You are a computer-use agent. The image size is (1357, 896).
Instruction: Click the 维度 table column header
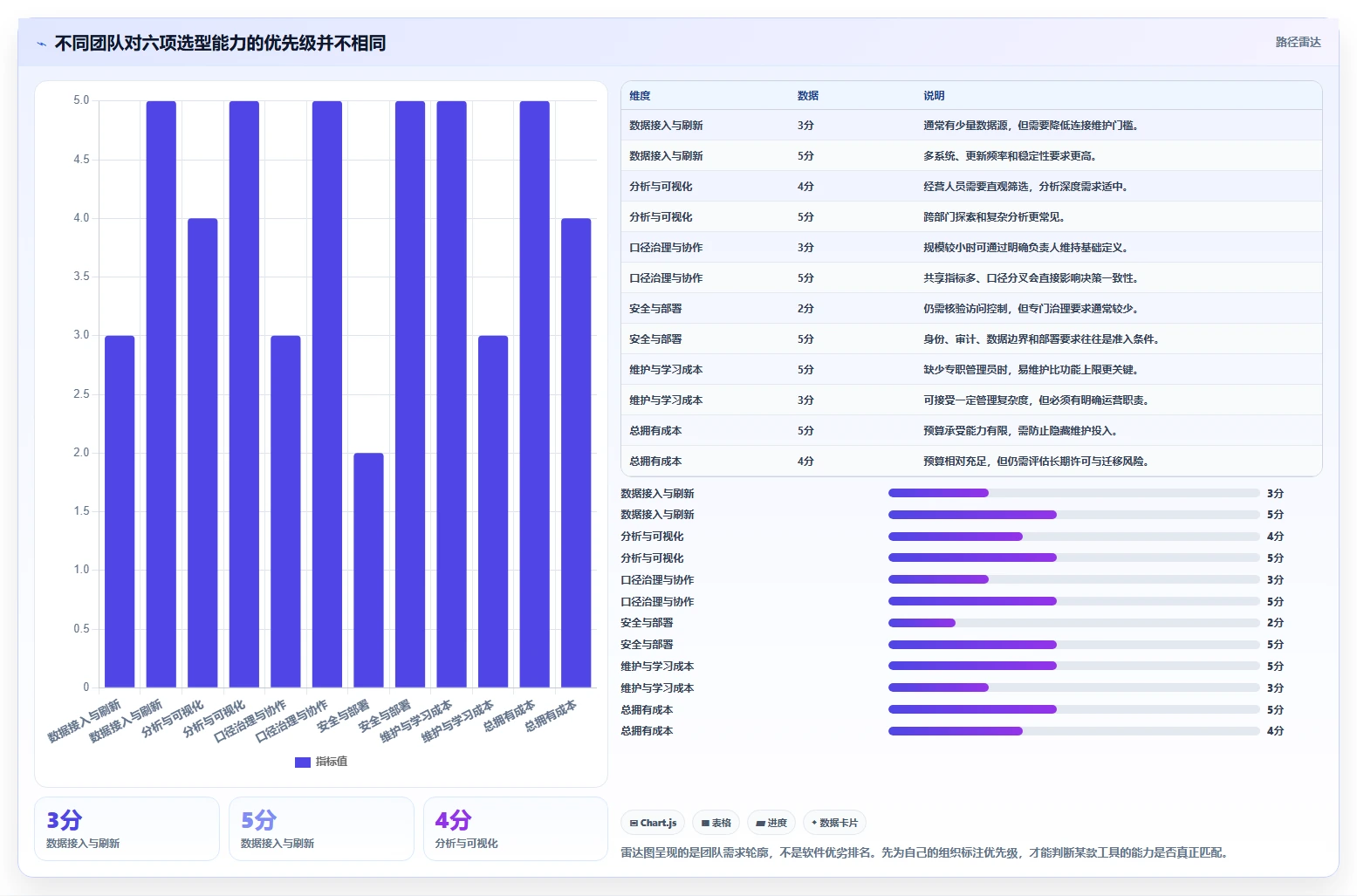coord(640,96)
